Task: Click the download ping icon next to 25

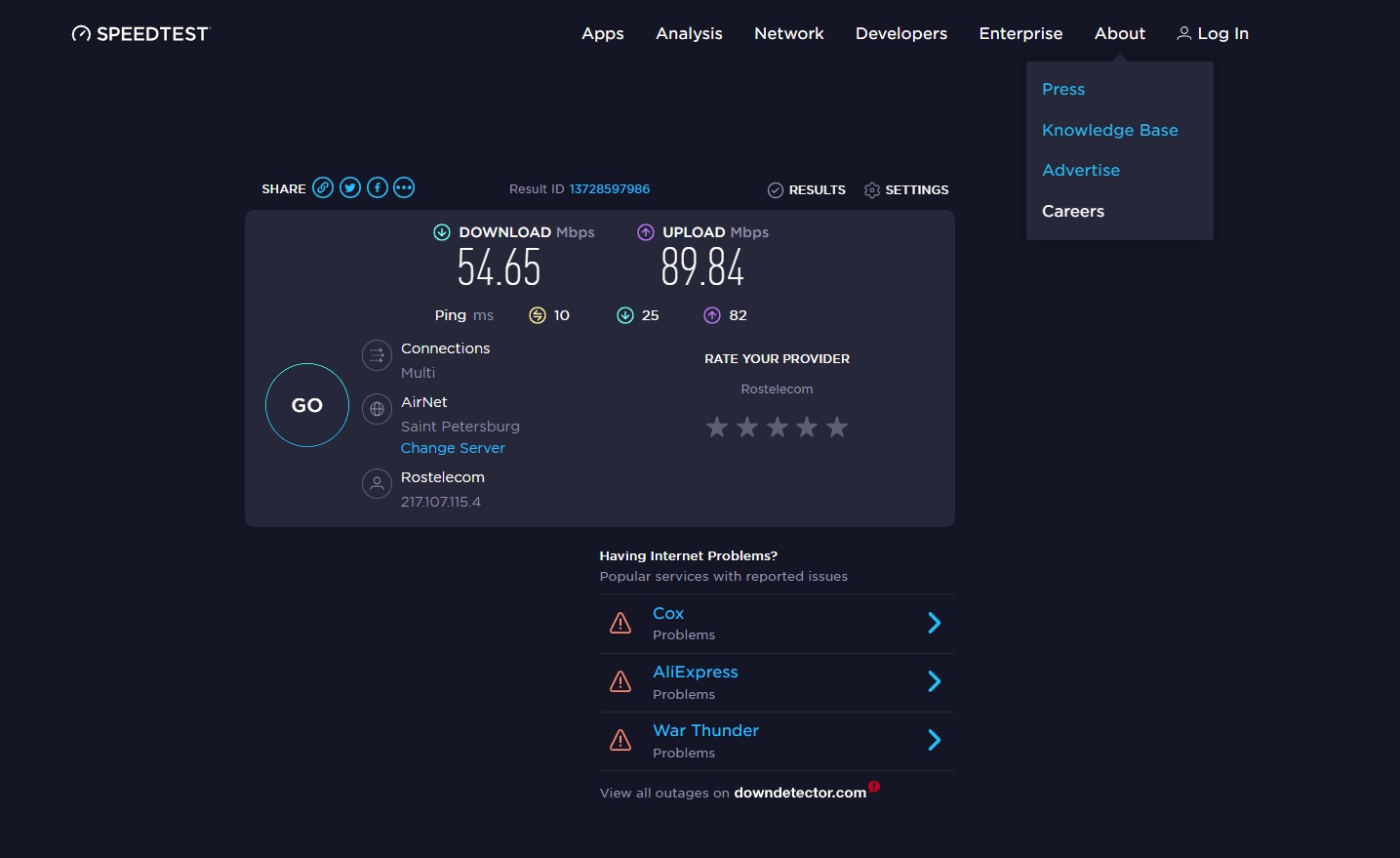Action: [x=625, y=315]
